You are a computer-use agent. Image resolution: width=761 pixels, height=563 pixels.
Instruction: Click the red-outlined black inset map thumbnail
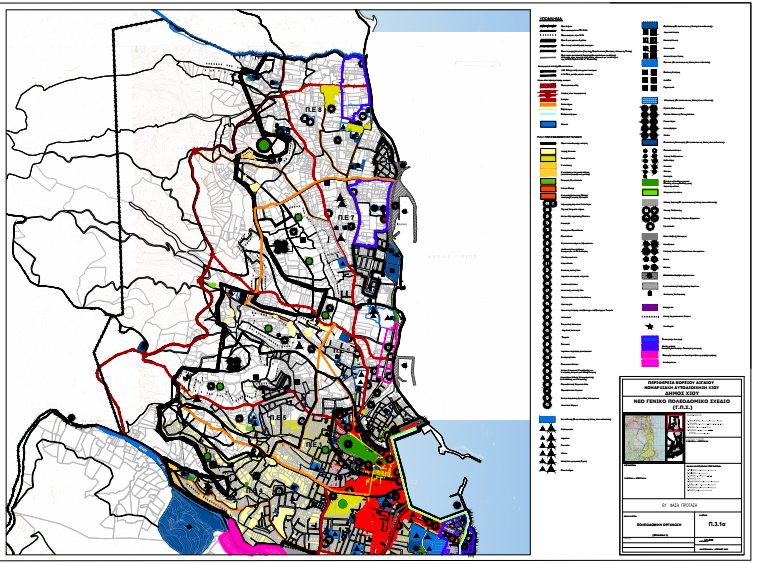tap(673, 428)
